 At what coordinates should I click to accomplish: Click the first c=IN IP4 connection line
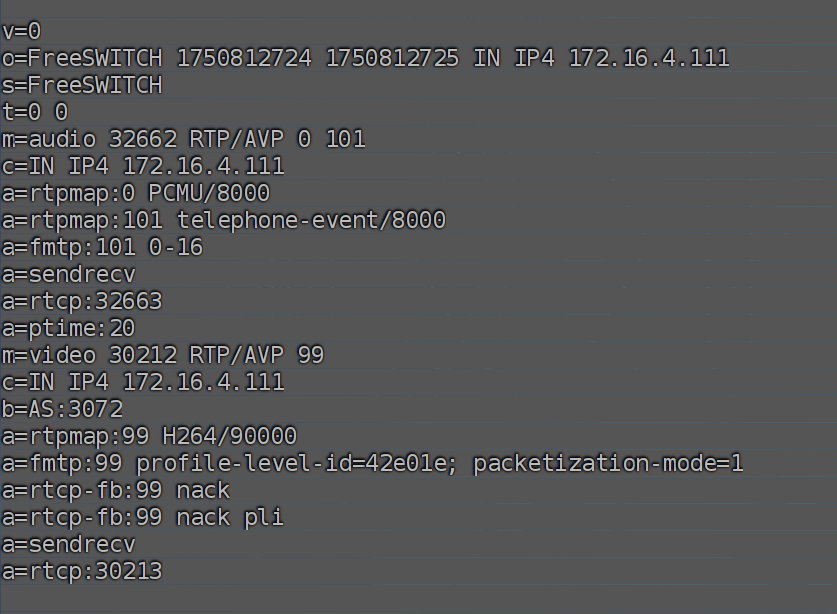(143, 166)
